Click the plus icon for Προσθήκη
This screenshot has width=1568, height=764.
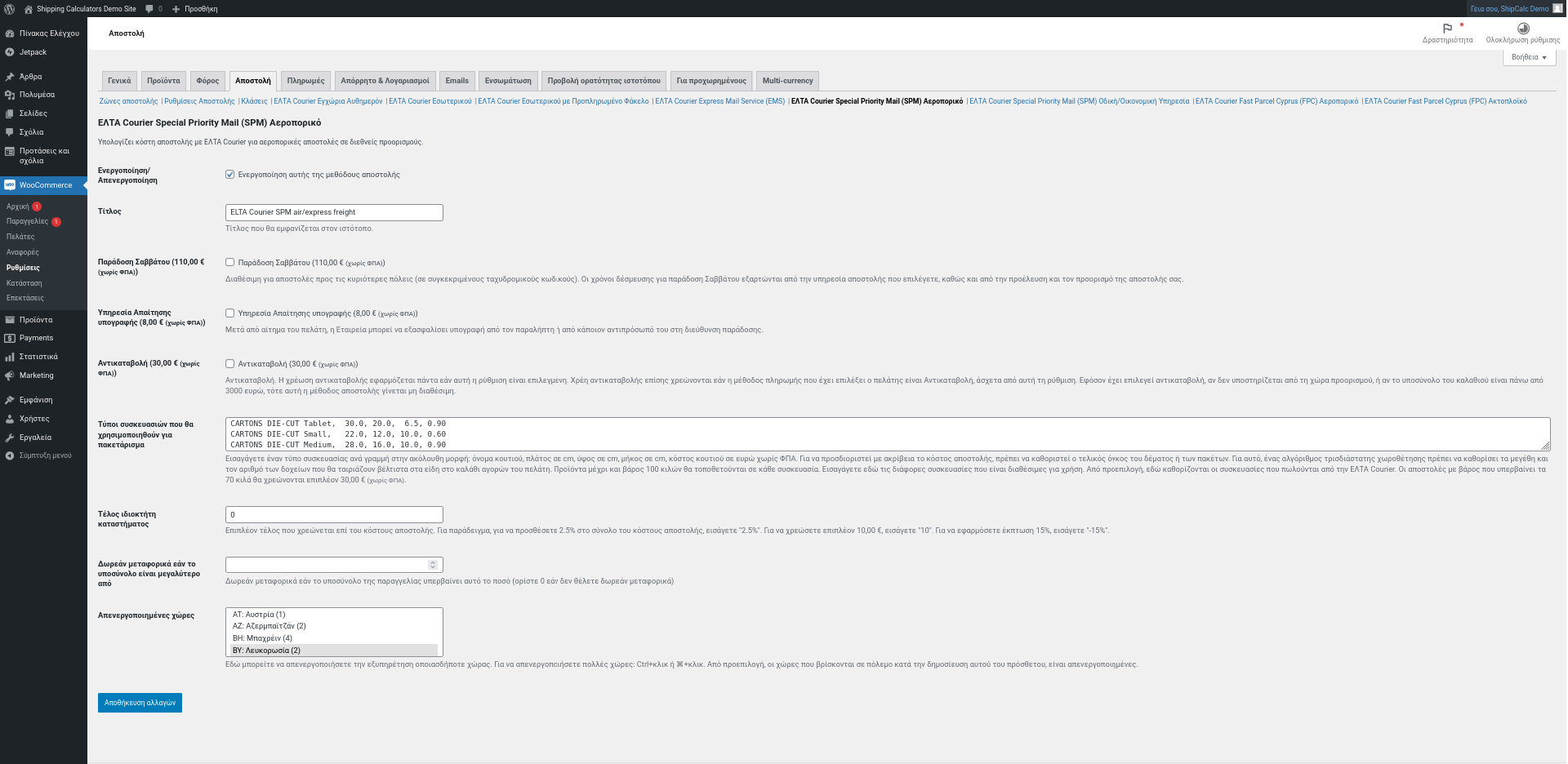(176, 9)
